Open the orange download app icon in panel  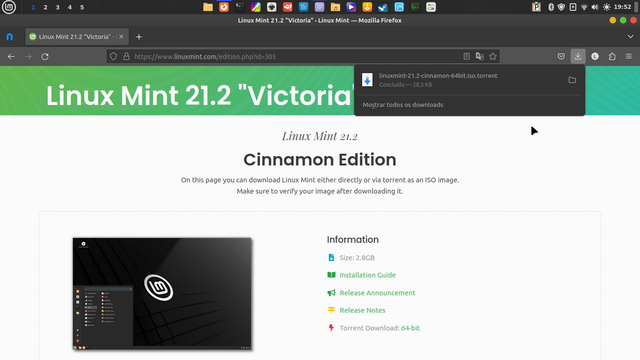click(367, 7)
